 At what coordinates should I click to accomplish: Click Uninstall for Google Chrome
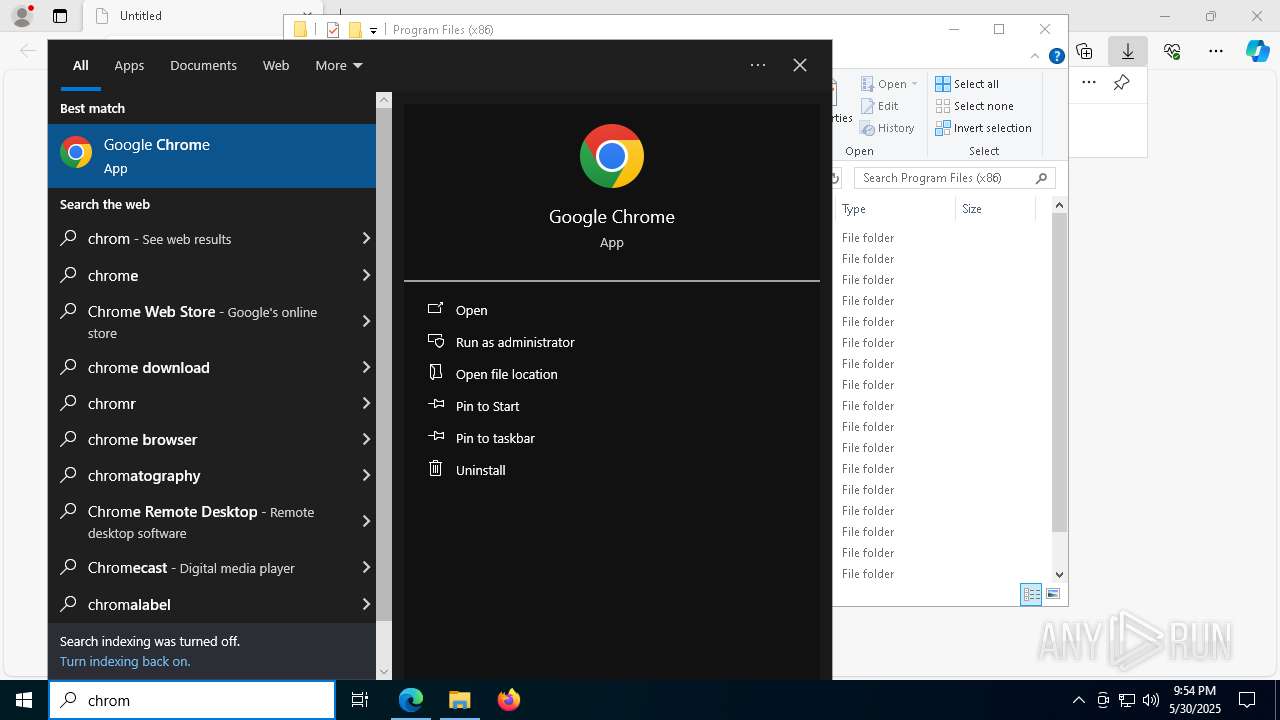[x=480, y=470]
